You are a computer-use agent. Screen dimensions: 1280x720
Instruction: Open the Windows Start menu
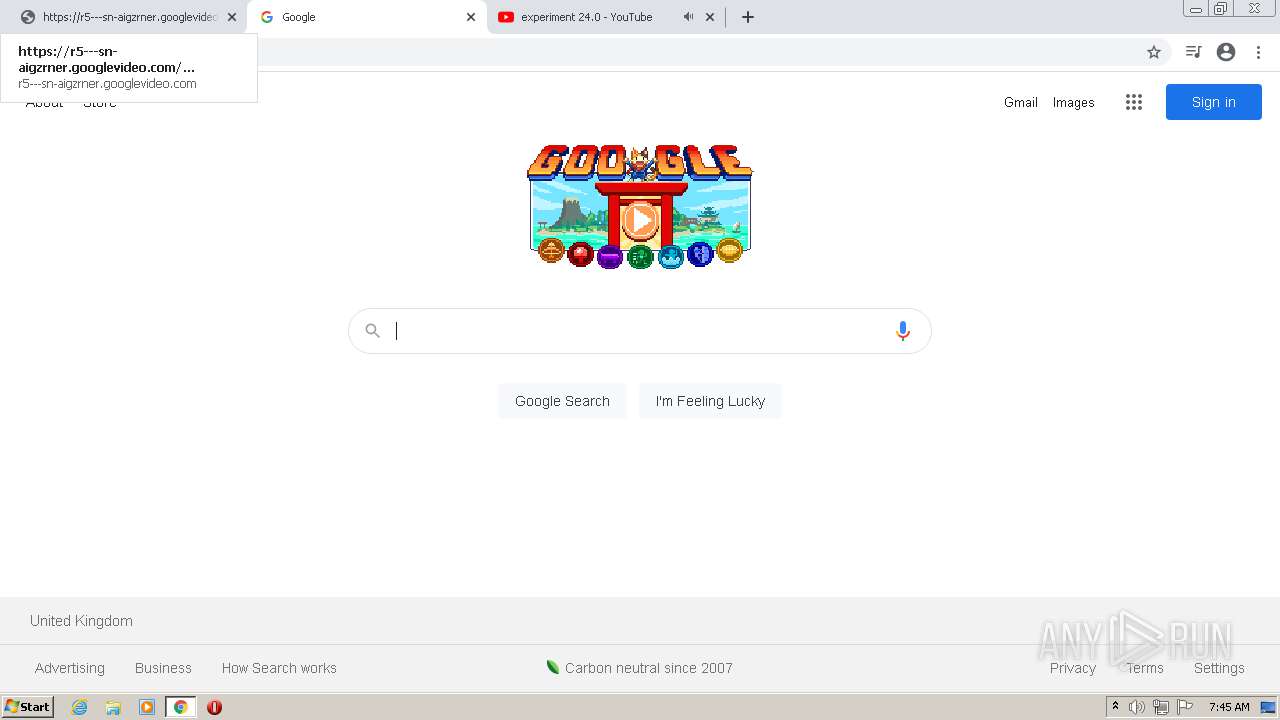click(x=28, y=707)
